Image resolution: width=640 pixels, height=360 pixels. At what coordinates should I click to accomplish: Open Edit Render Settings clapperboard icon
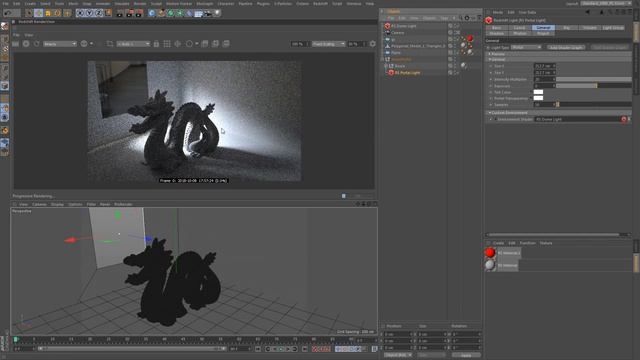pyautogui.click(x=139, y=13)
